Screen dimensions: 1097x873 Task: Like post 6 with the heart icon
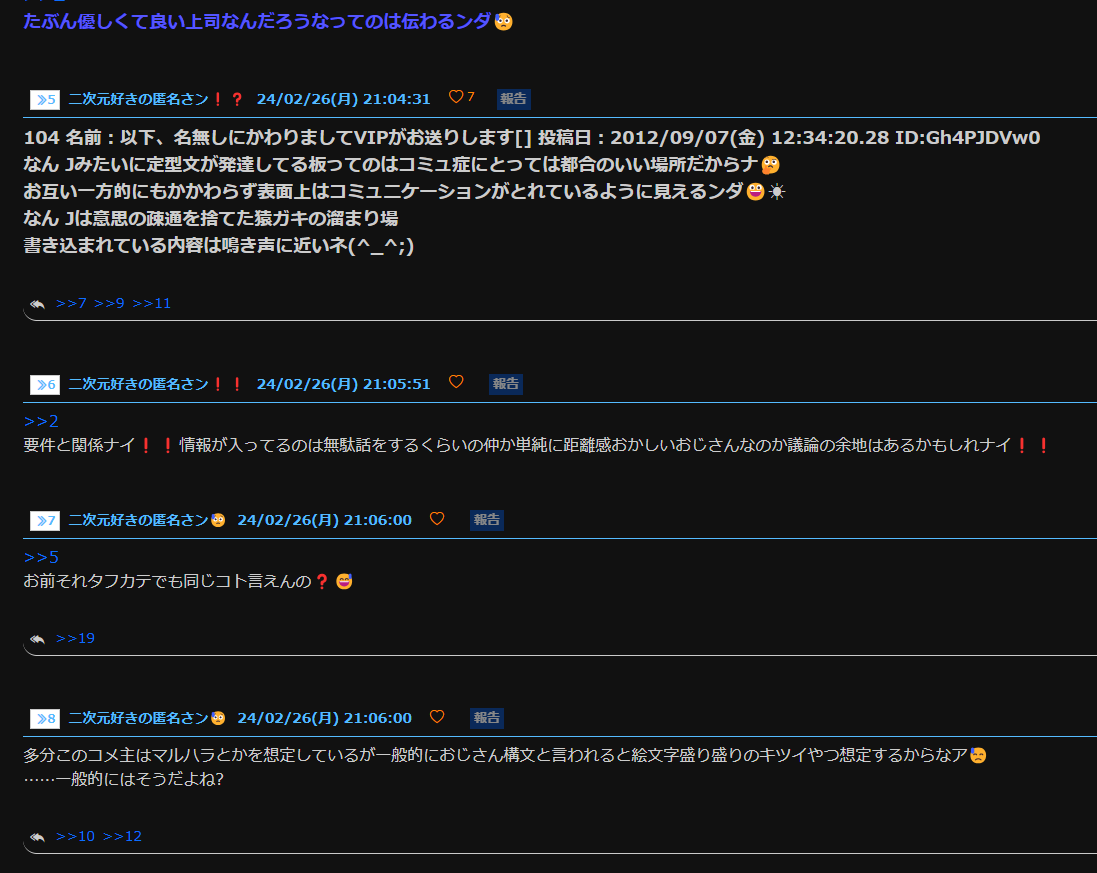[456, 381]
